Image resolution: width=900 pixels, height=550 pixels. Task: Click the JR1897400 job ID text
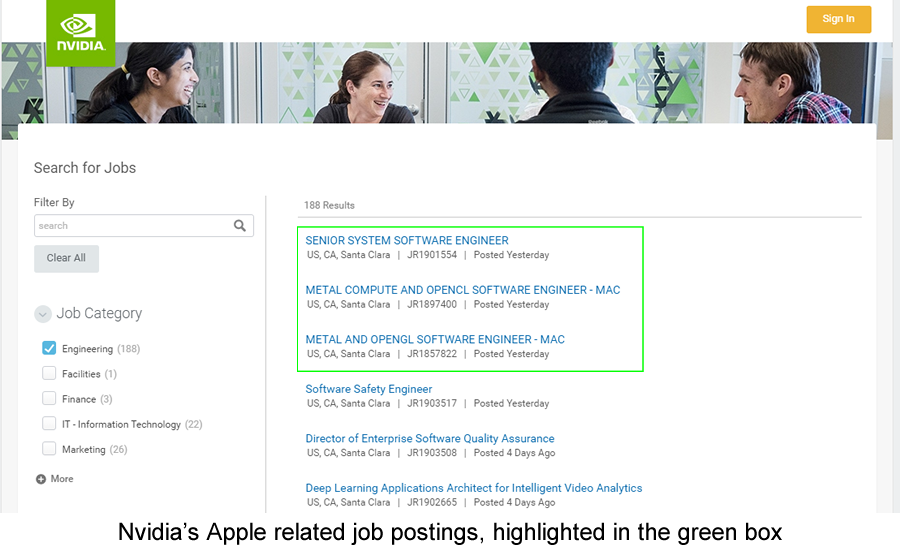point(432,304)
